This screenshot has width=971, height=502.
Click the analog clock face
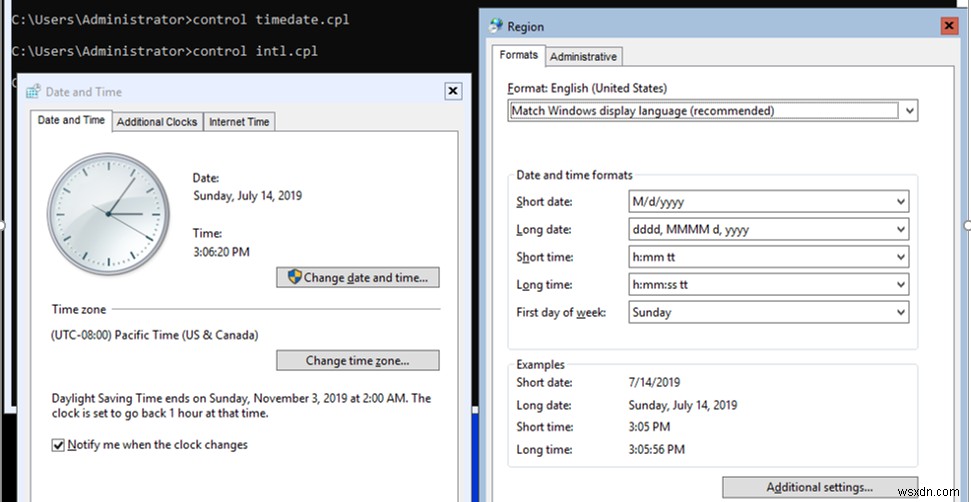(x=108, y=214)
